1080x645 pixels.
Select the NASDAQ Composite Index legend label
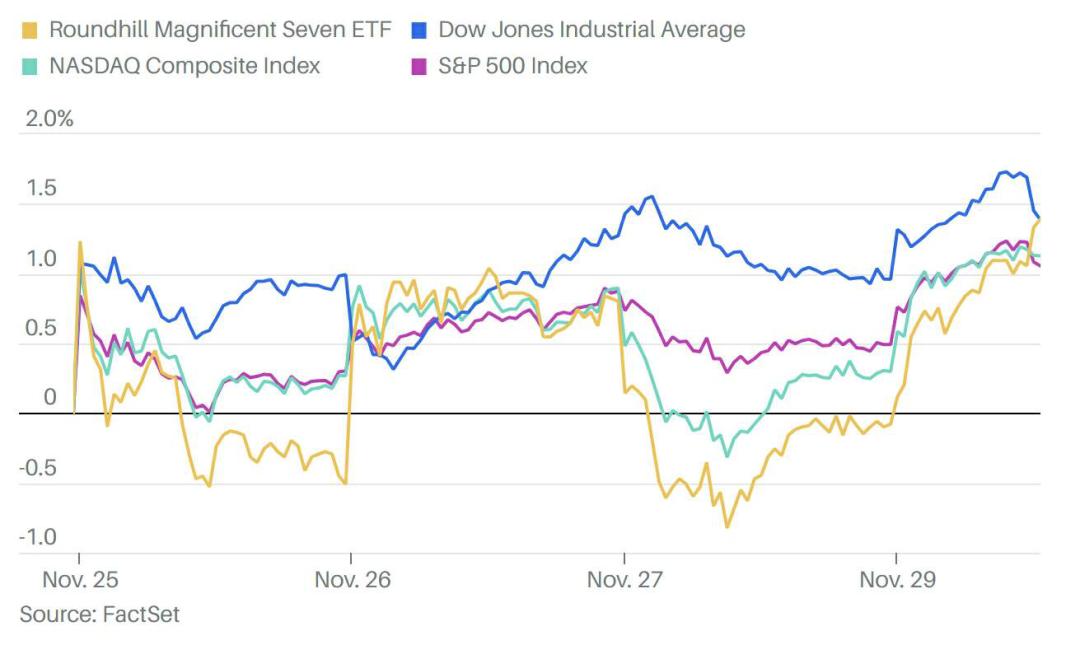coord(185,66)
